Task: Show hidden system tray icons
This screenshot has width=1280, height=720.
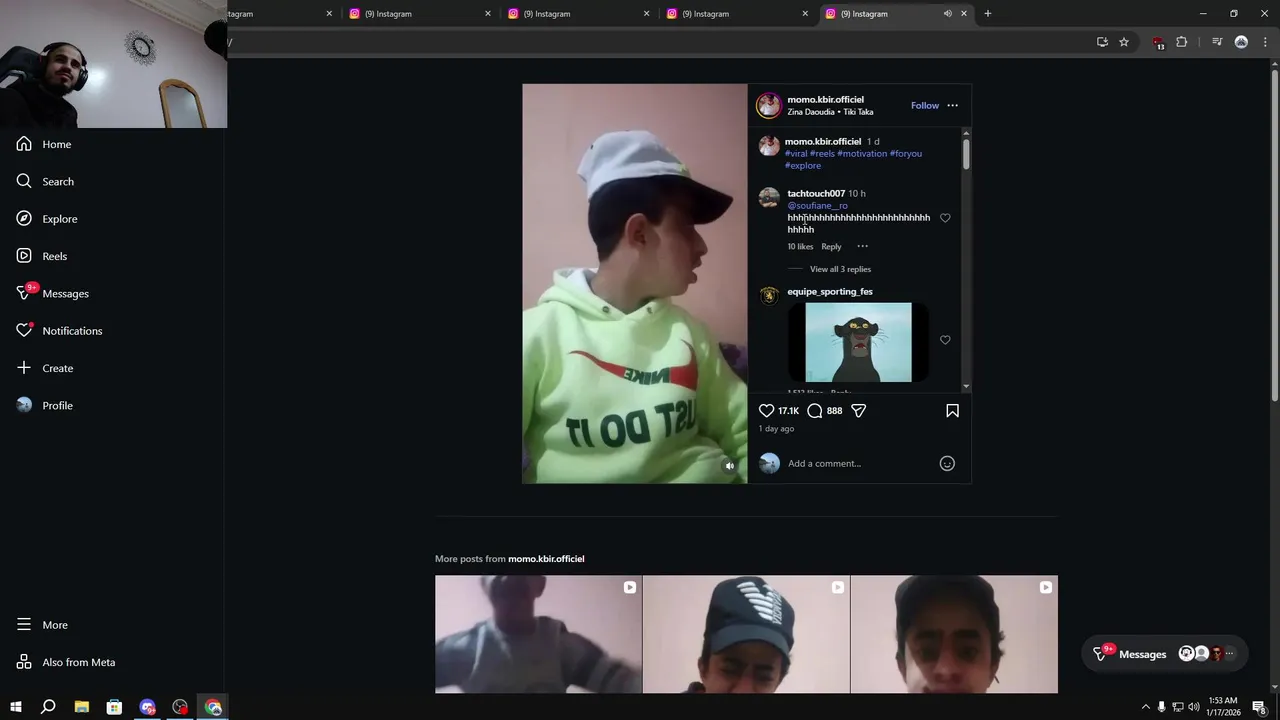Action: pyautogui.click(x=1145, y=707)
